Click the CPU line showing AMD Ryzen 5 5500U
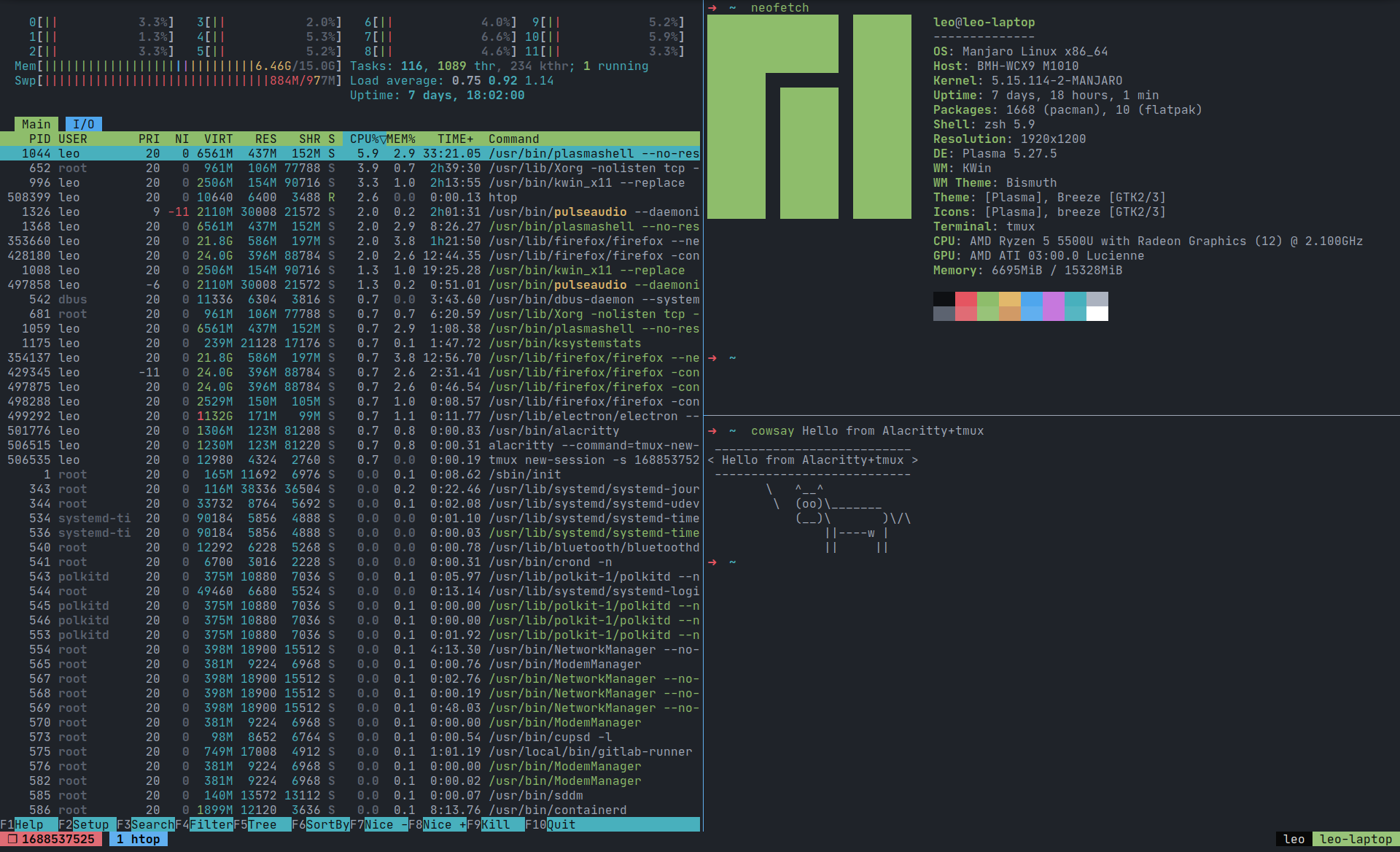Viewport: 1400px width, 852px height. [1148, 241]
